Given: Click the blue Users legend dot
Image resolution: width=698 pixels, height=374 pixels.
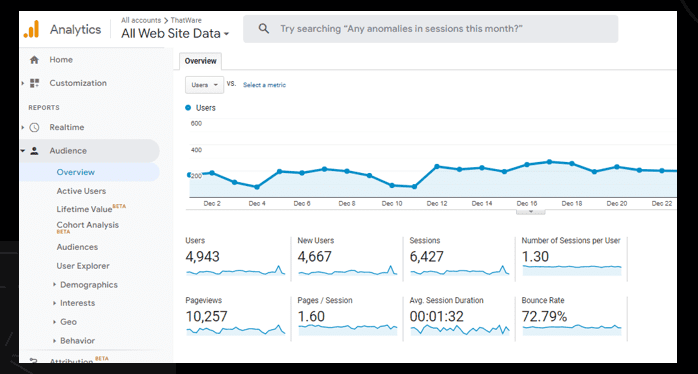Looking at the screenshot, I should (188, 108).
